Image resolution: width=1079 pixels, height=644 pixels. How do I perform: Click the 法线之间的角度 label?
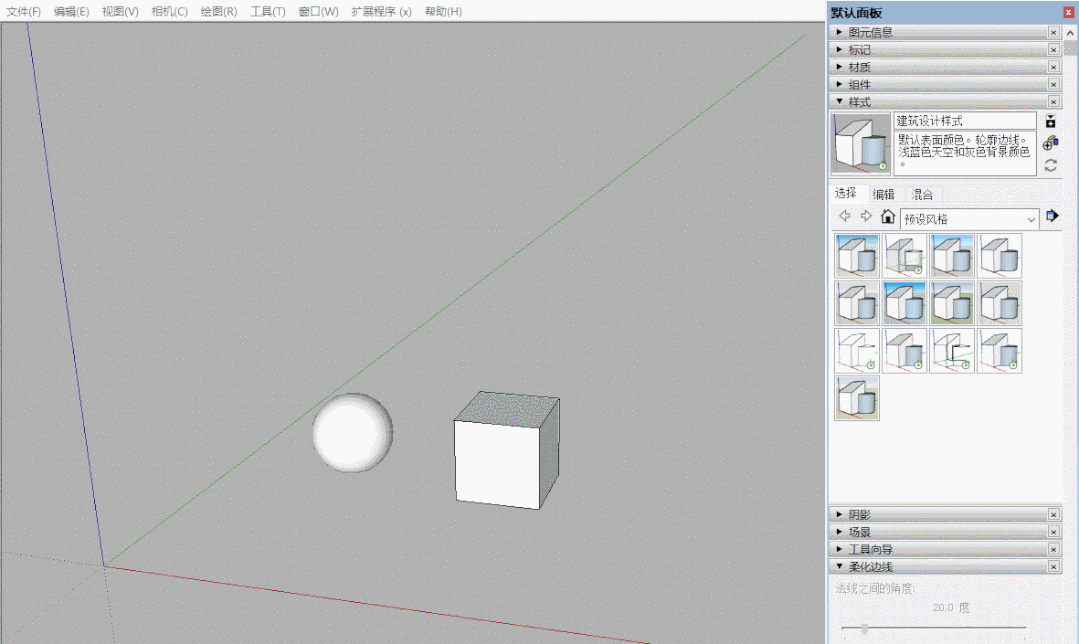pyautogui.click(x=875, y=589)
